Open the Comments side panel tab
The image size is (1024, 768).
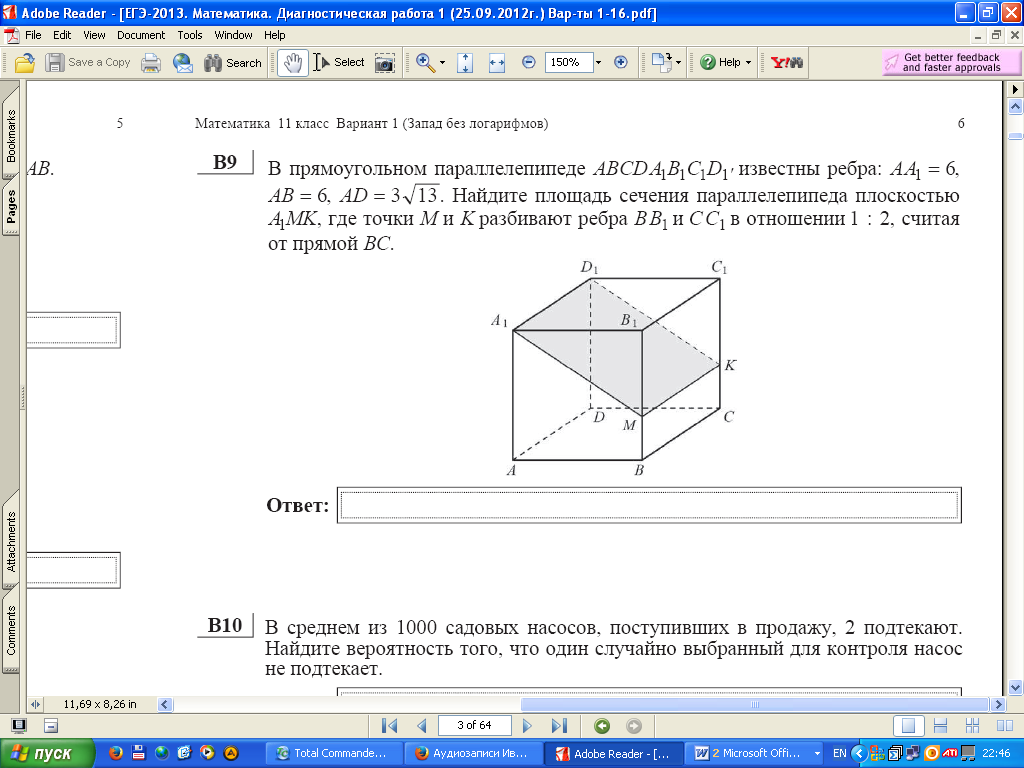pyautogui.click(x=10, y=630)
